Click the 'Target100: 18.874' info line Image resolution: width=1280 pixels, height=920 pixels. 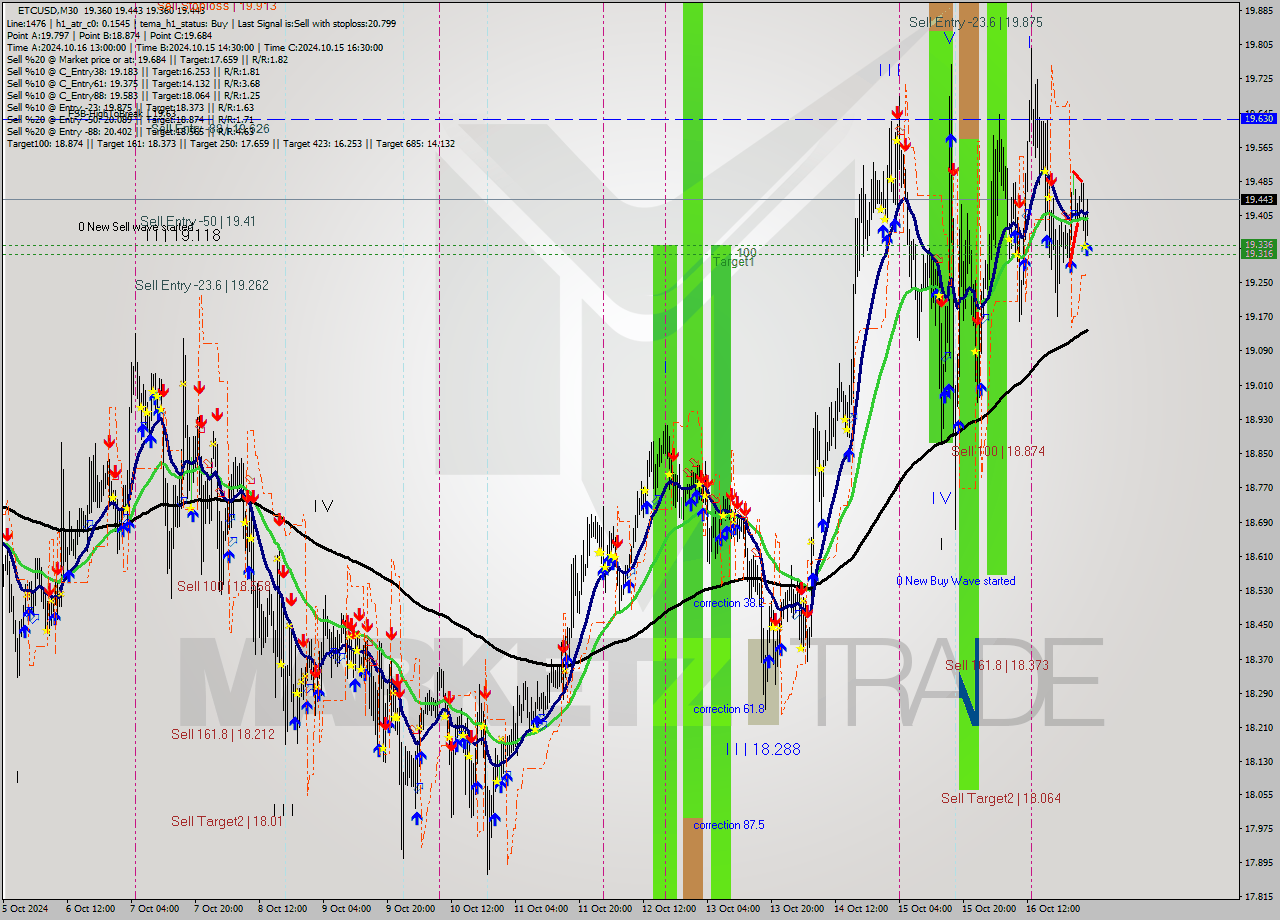[x=231, y=143]
